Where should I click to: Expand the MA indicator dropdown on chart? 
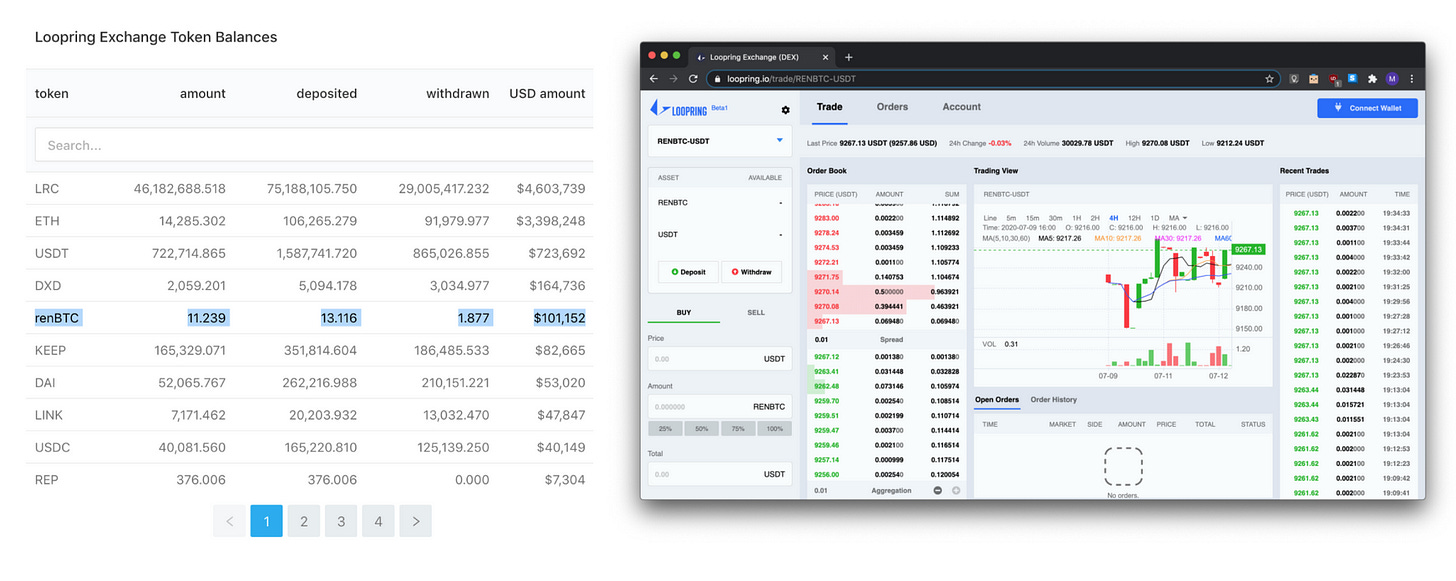[x=1178, y=218]
